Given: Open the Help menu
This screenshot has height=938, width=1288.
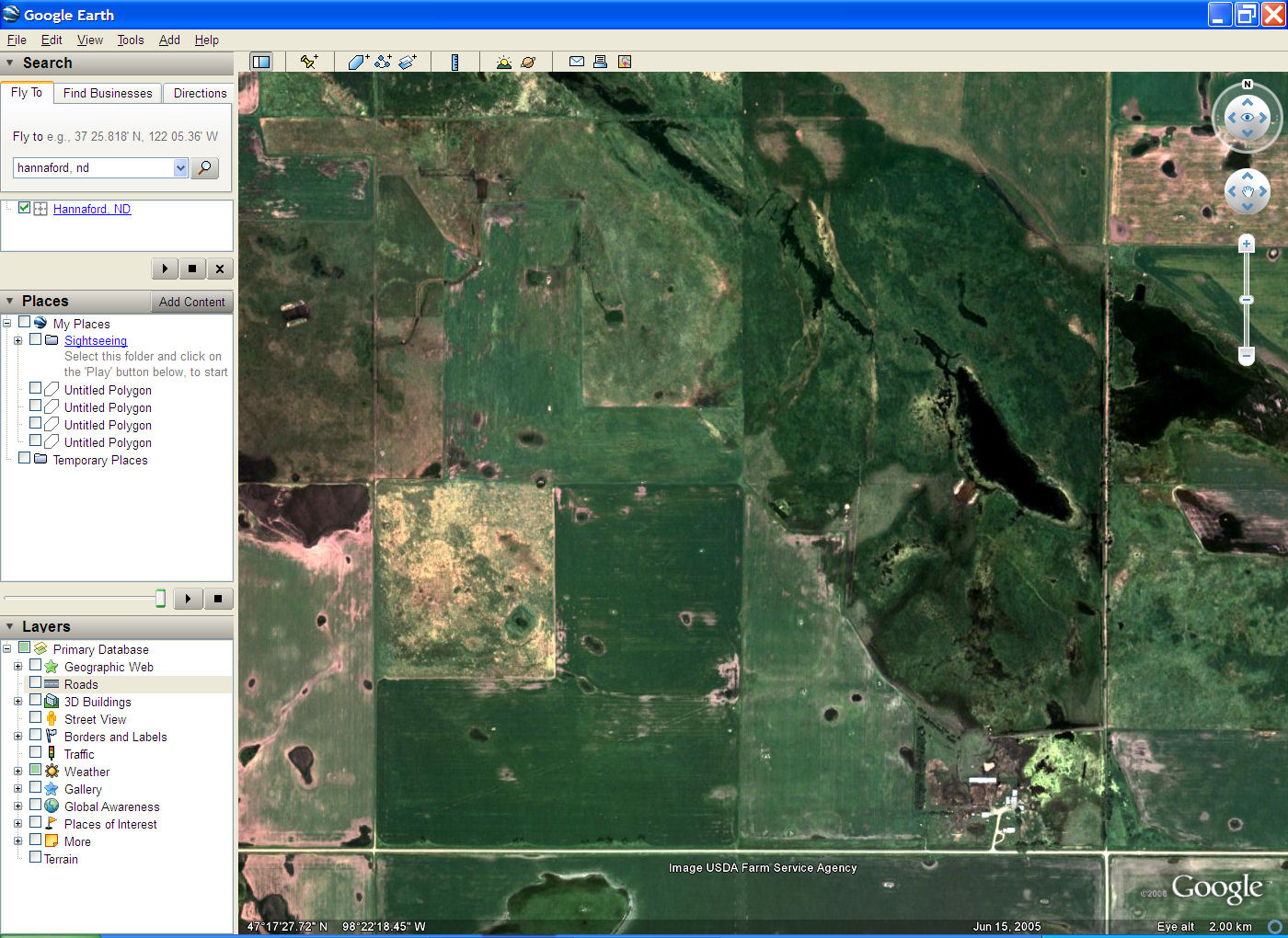Looking at the screenshot, I should coord(207,40).
